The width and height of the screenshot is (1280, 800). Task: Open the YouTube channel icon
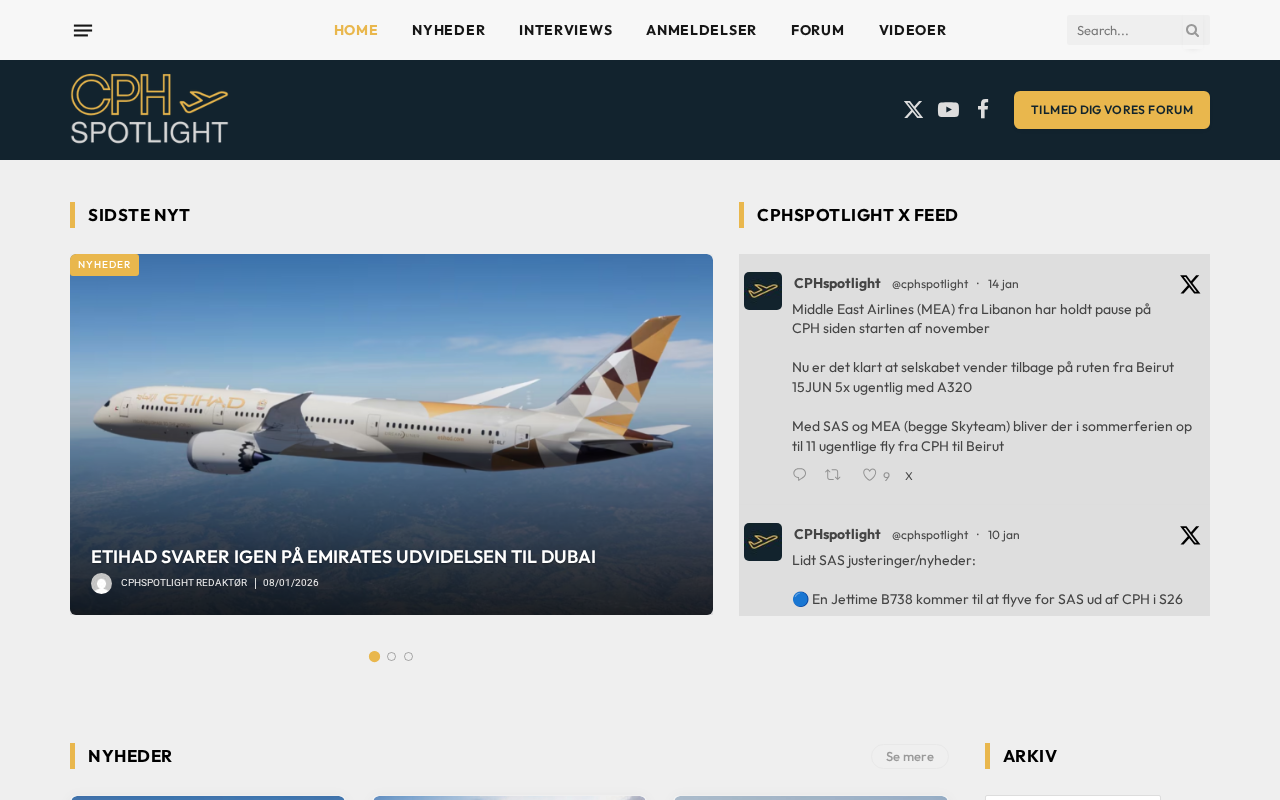point(948,110)
